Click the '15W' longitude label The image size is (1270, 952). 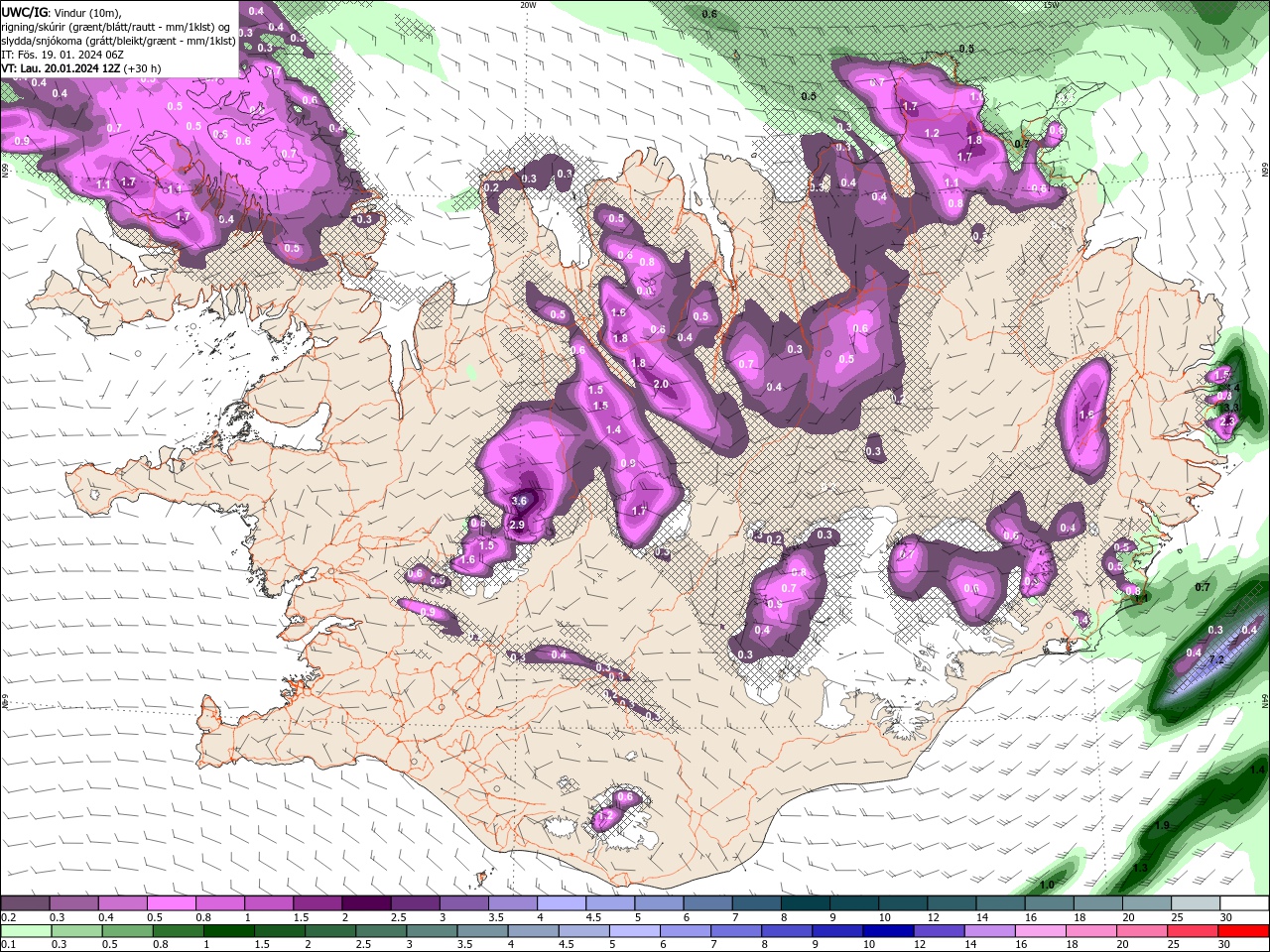pos(1052,5)
